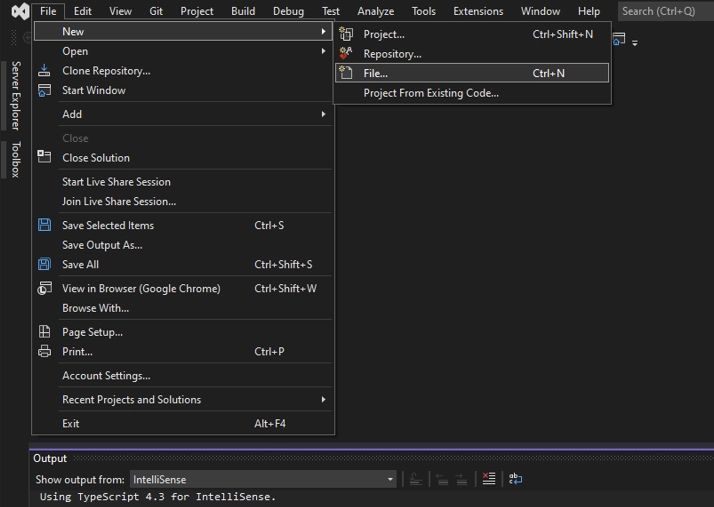
Task: Choose Project From Existing Code...
Action: coord(472,93)
